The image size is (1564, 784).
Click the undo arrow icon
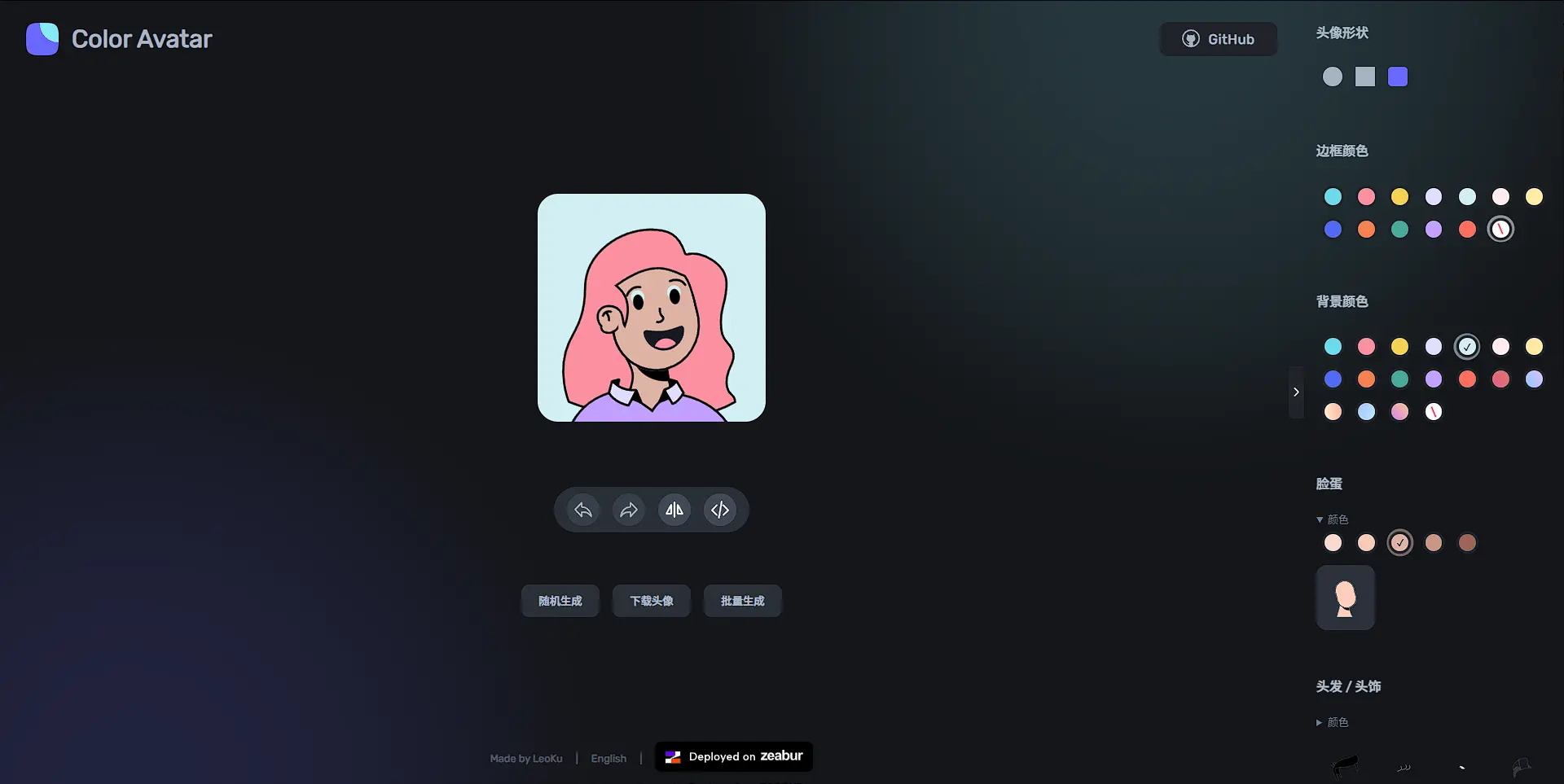(583, 510)
